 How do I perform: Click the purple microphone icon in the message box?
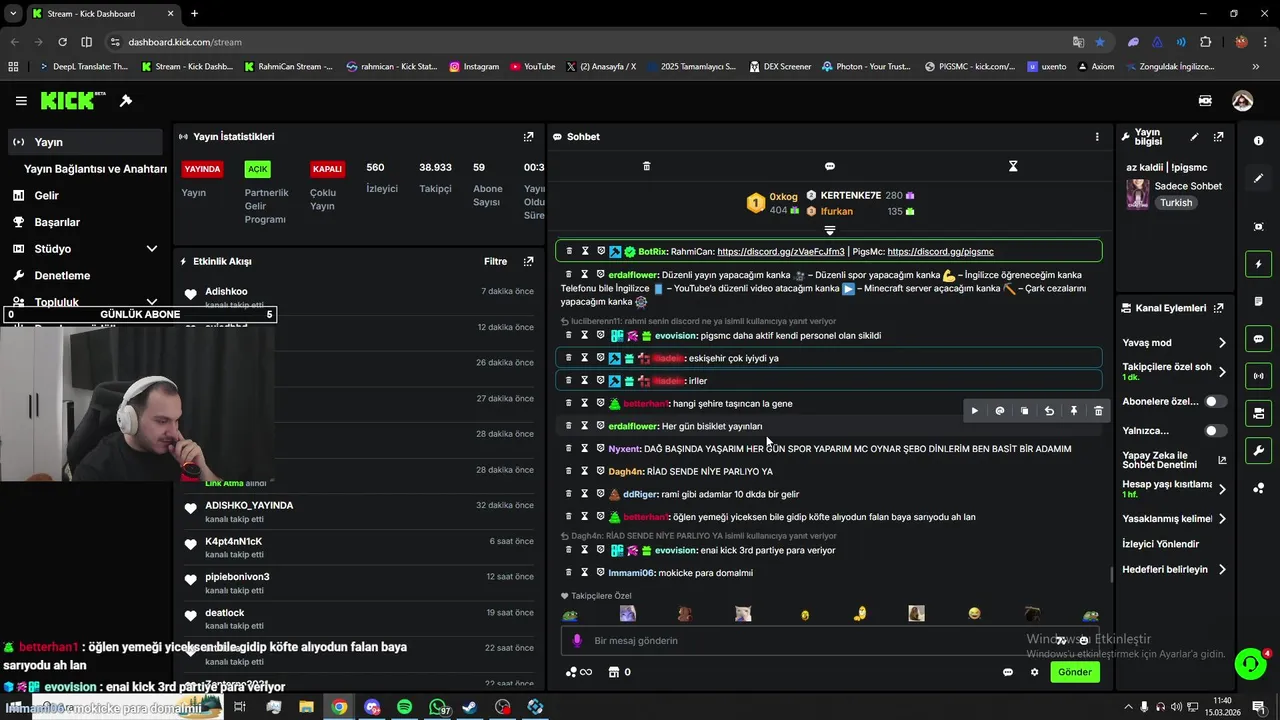coord(576,641)
